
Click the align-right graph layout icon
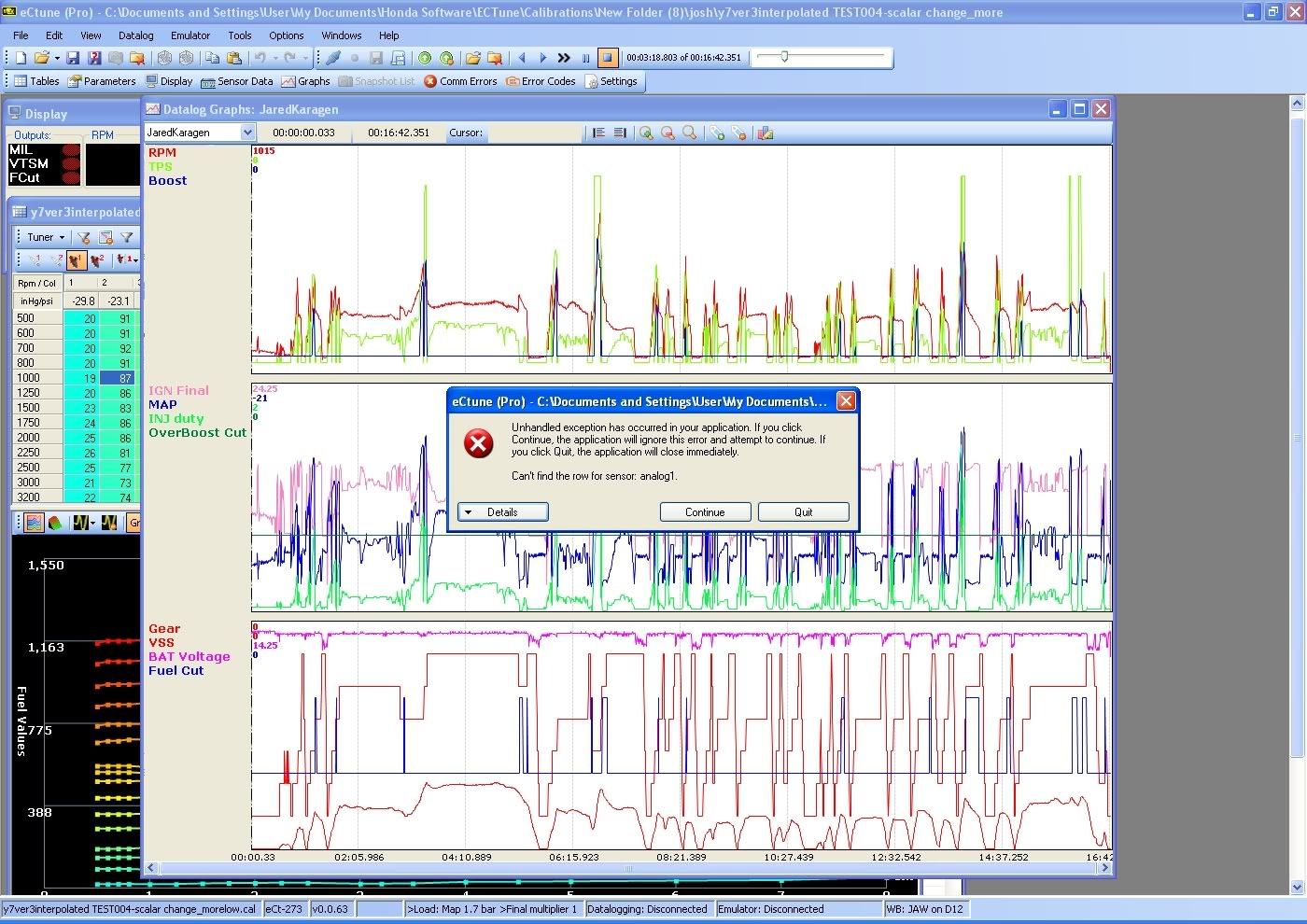coord(620,133)
